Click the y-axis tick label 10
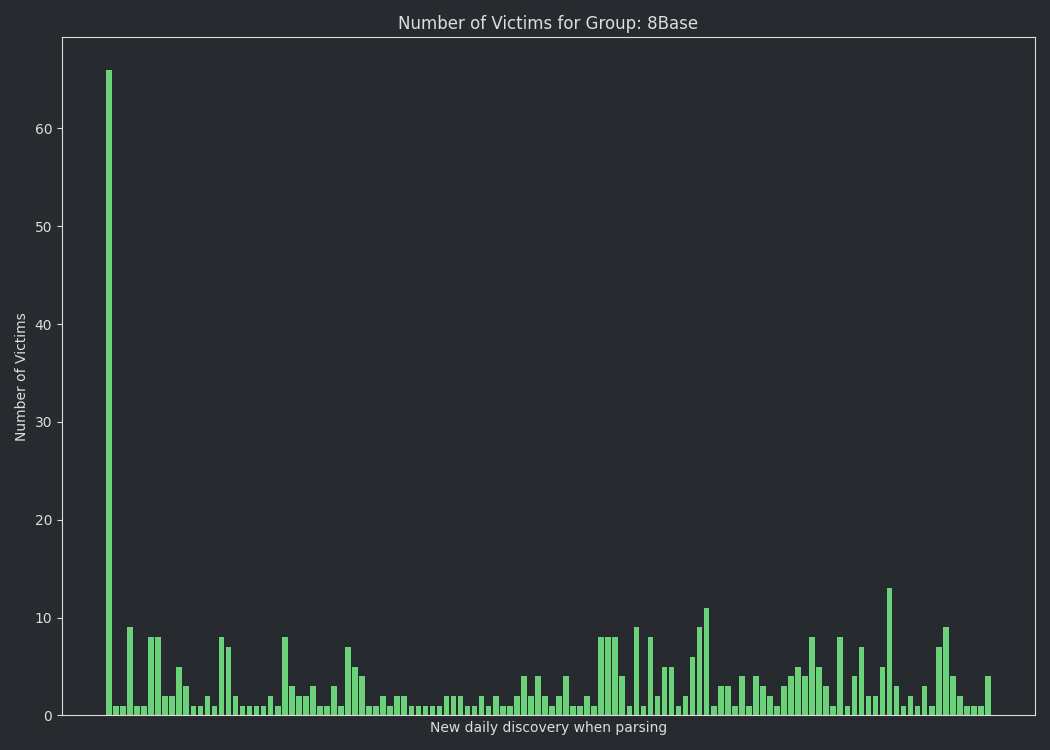 pyautogui.click(x=44, y=618)
